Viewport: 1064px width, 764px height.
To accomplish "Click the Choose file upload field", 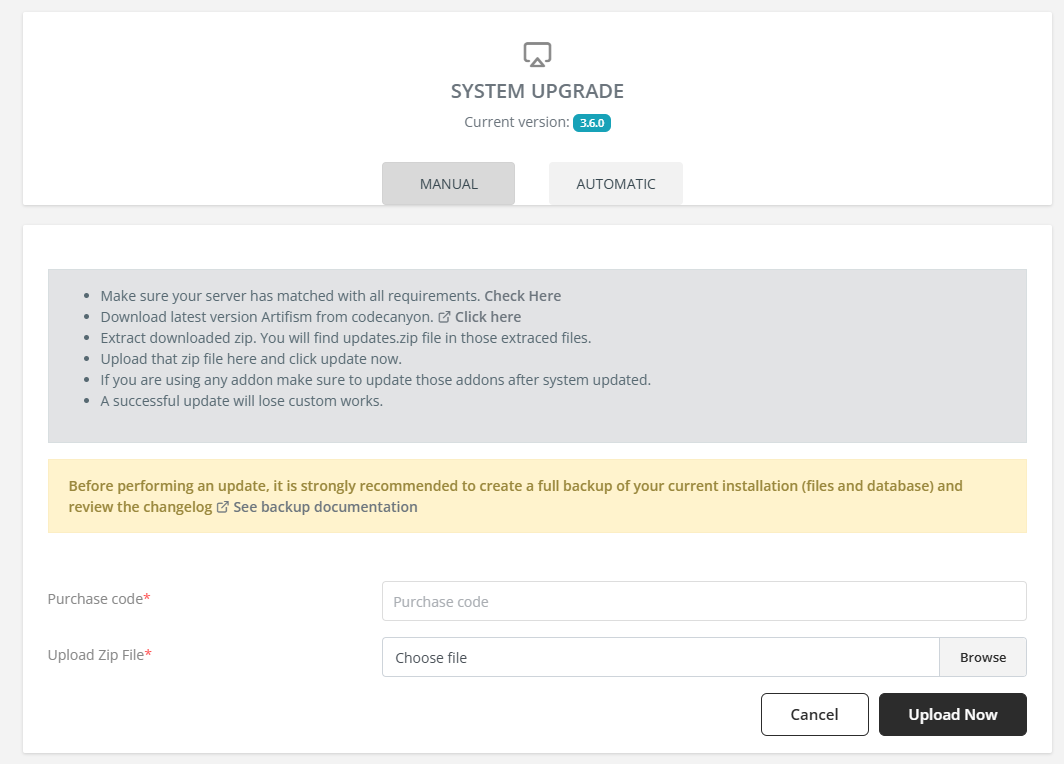I will pyautogui.click(x=660, y=658).
